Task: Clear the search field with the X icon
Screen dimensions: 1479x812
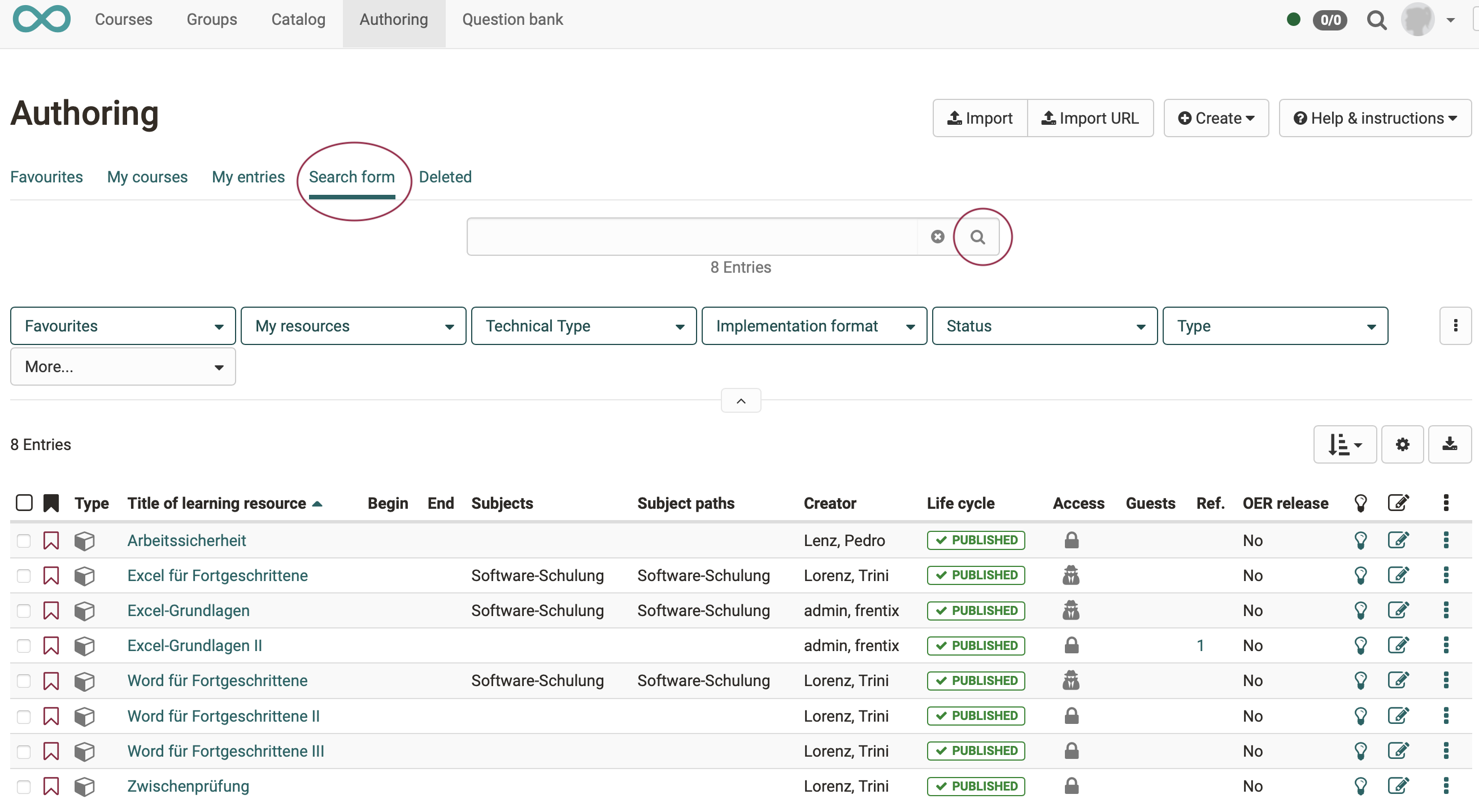Action: click(938, 236)
